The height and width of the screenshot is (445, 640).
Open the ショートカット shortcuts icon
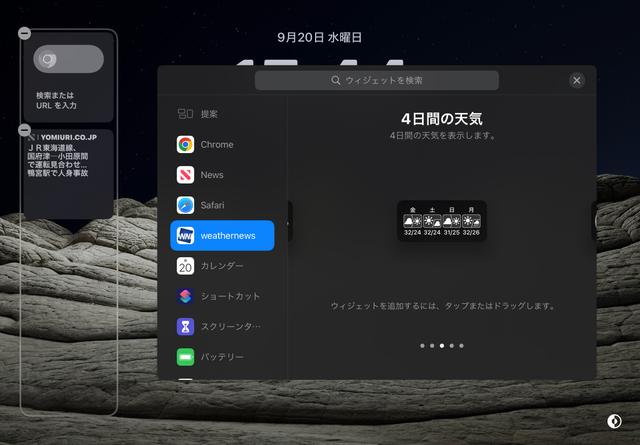[185, 296]
